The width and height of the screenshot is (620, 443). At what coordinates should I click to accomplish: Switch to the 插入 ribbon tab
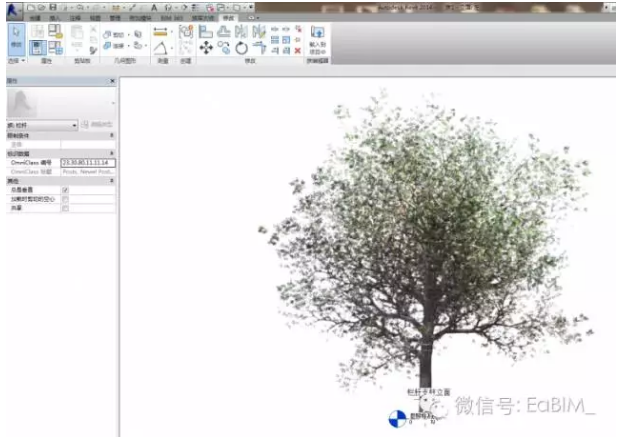55,18
